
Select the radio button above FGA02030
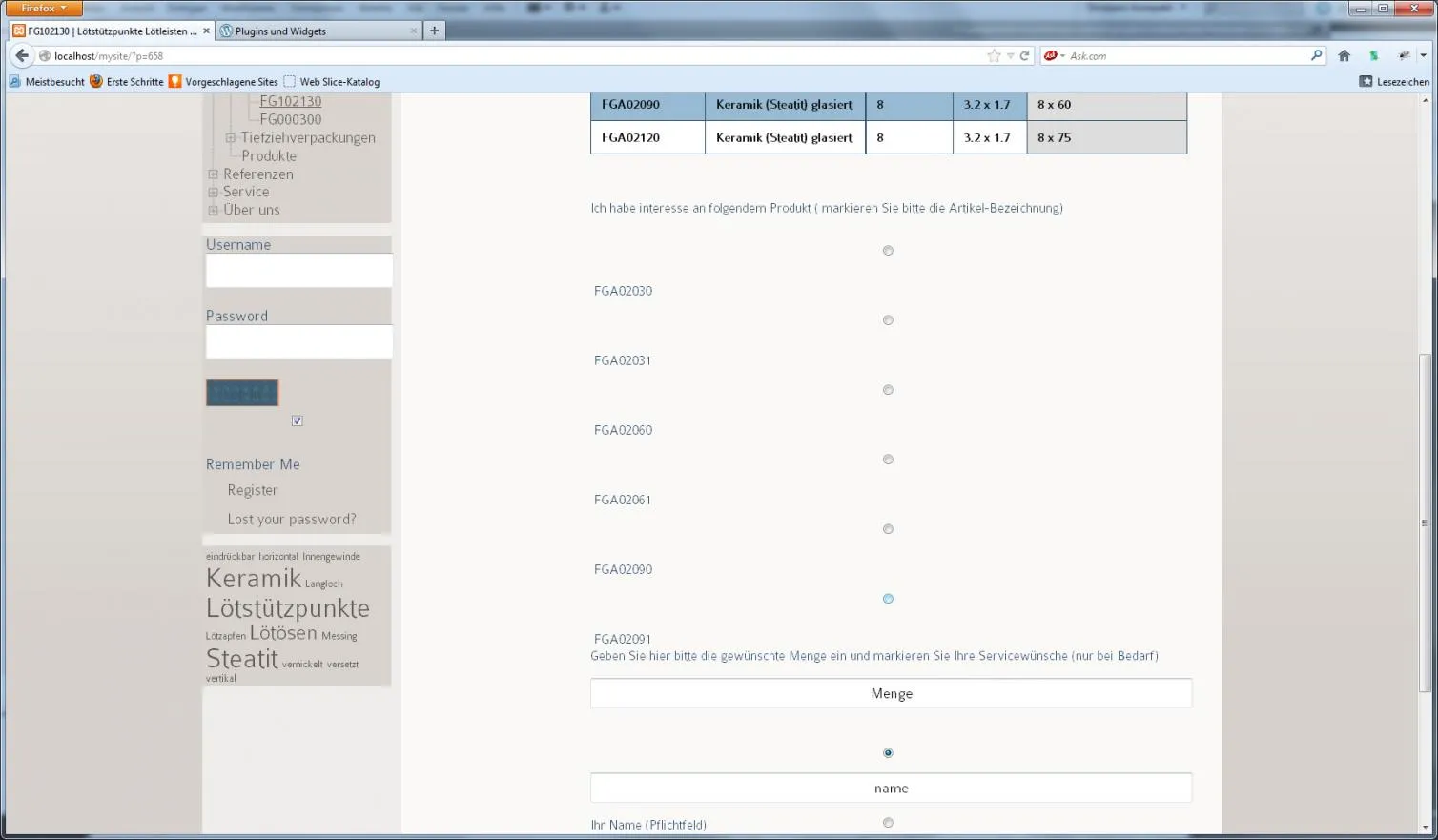point(888,251)
